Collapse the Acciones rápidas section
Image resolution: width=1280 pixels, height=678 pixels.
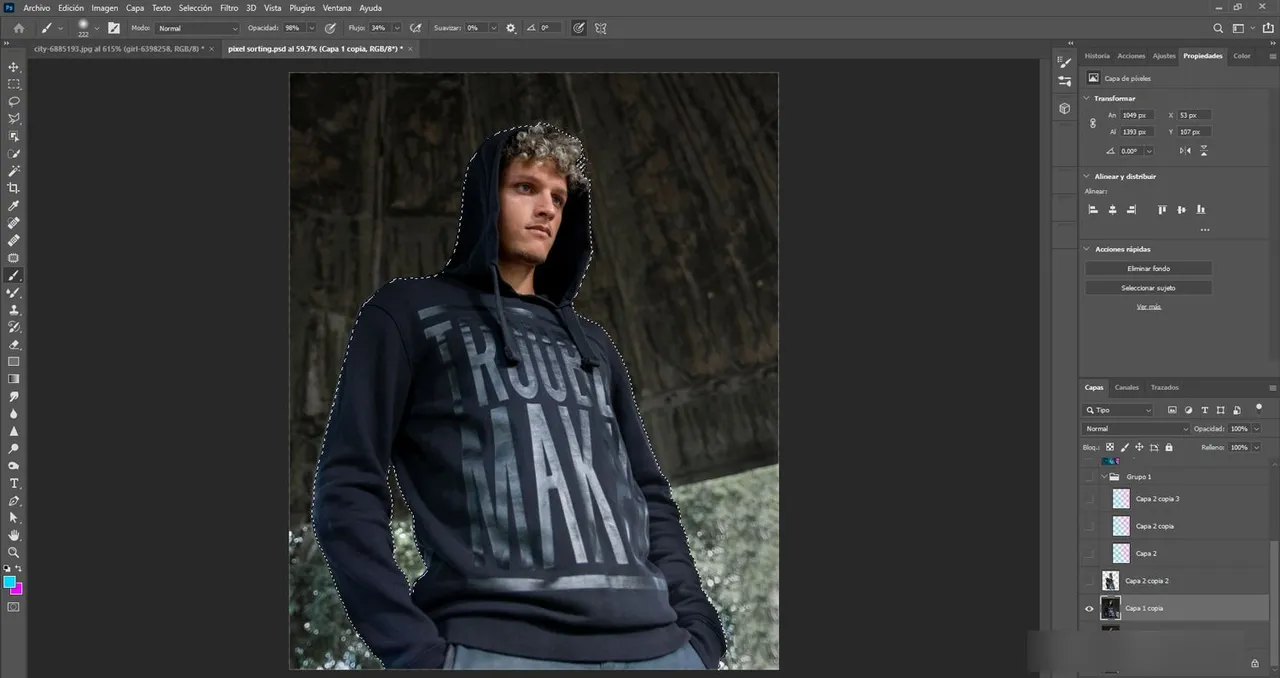point(1087,249)
